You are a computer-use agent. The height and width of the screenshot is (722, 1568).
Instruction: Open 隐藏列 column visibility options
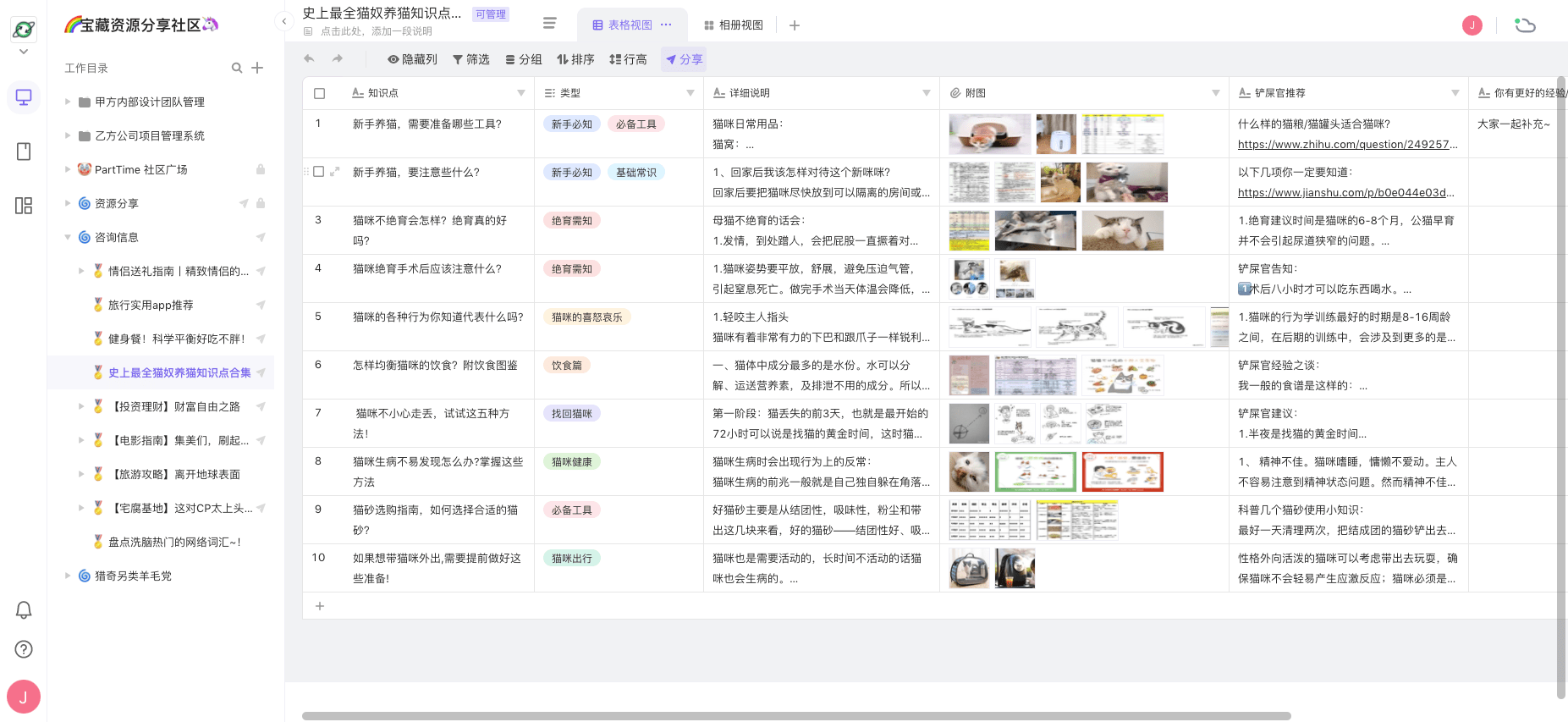(412, 59)
